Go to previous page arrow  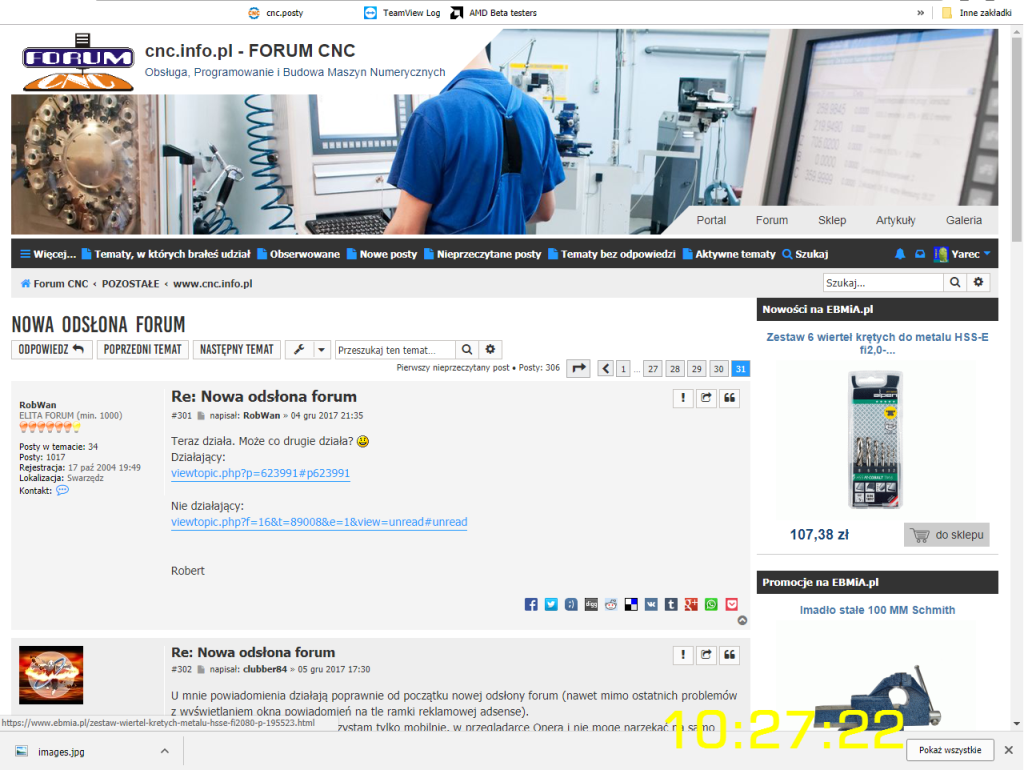[x=605, y=368]
